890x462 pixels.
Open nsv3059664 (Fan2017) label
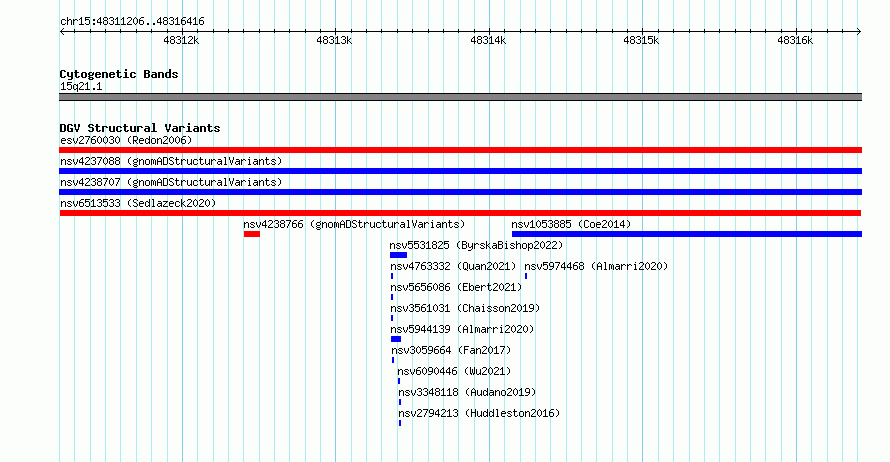(451, 350)
